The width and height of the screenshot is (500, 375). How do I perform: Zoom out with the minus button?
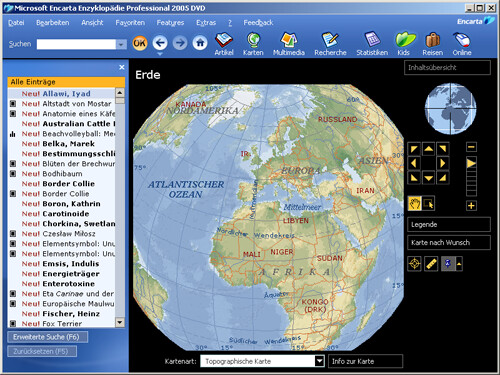471,147
